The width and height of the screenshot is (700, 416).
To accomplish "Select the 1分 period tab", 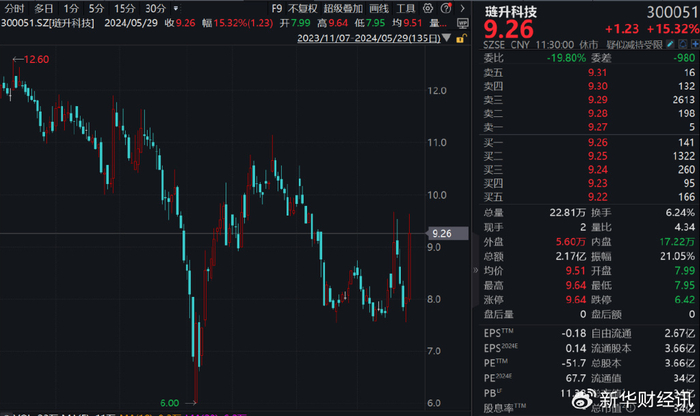I will click(71, 8).
